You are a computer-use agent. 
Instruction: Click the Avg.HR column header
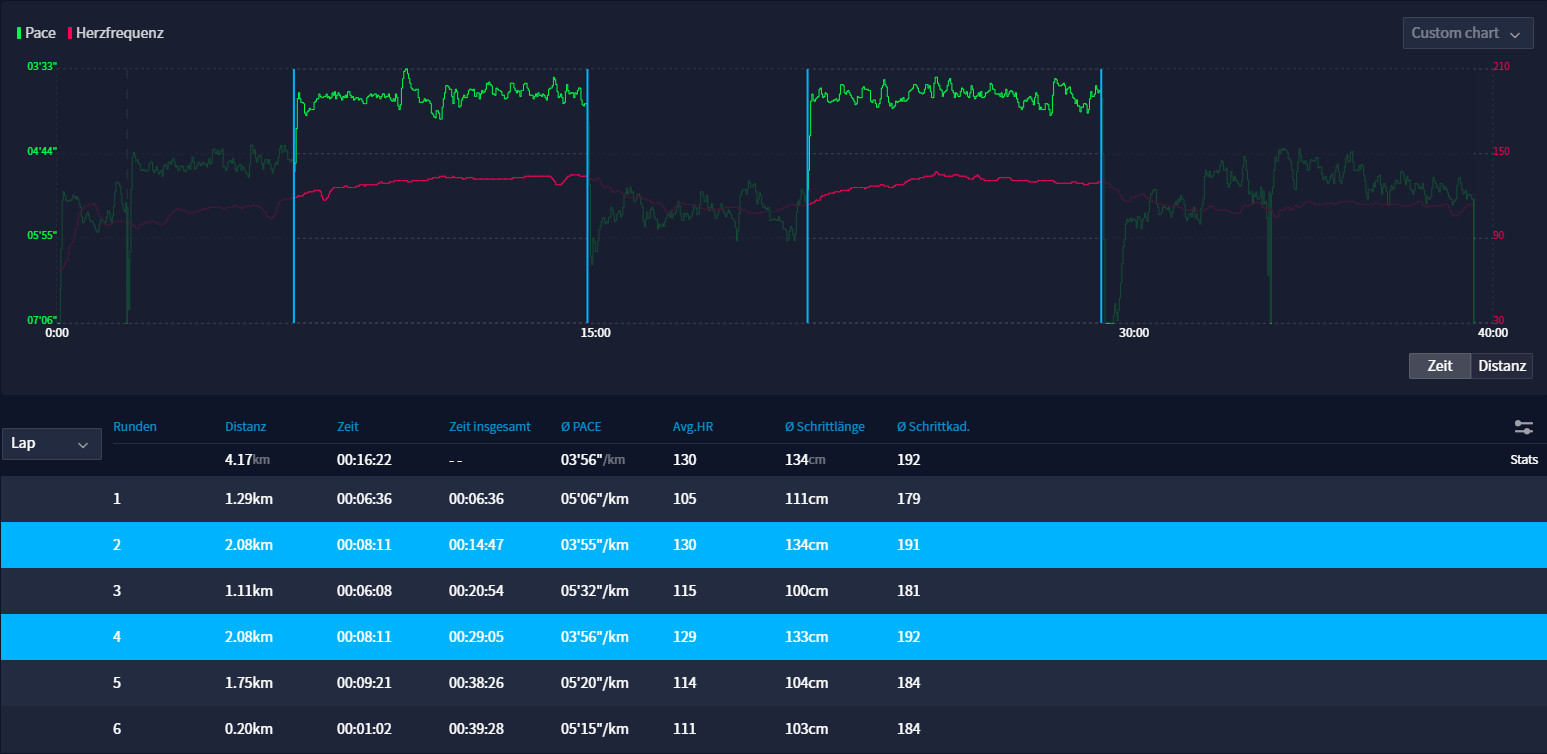692,427
